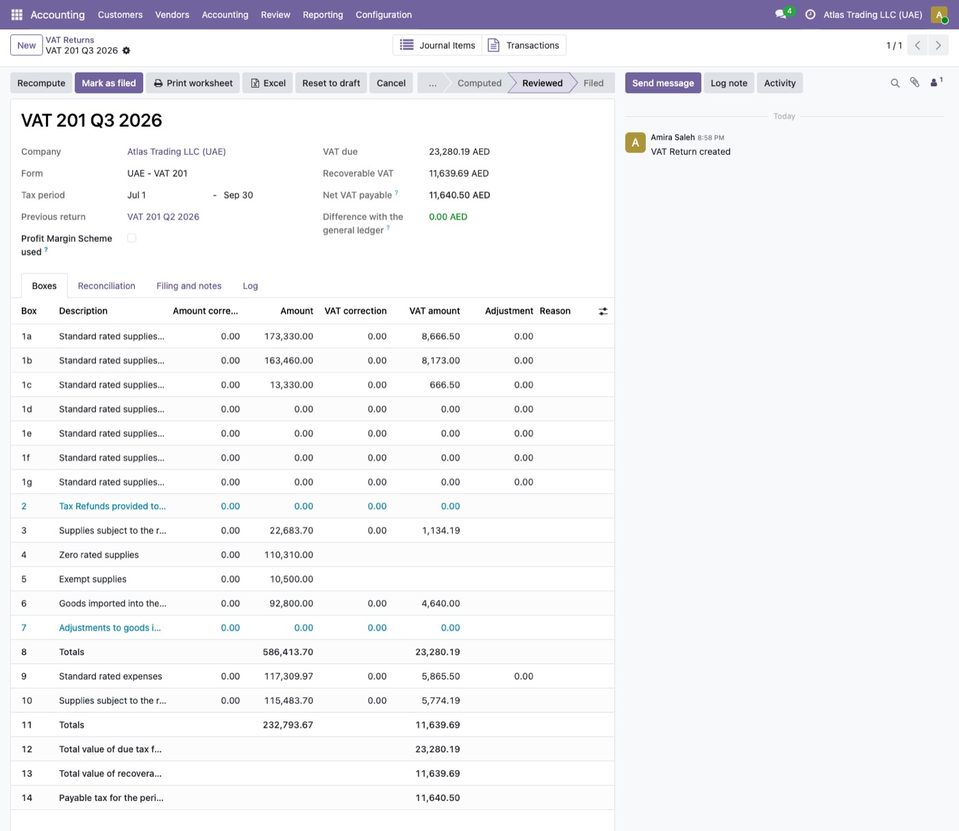Image resolution: width=959 pixels, height=831 pixels.
Task: Click the Log note button
Action: click(x=729, y=83)
